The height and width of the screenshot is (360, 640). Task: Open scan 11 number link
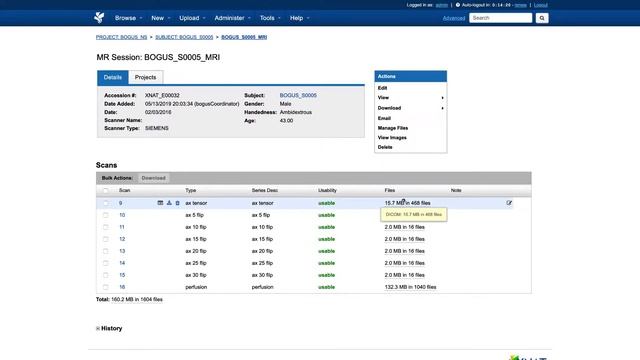(x=122, y=227)
